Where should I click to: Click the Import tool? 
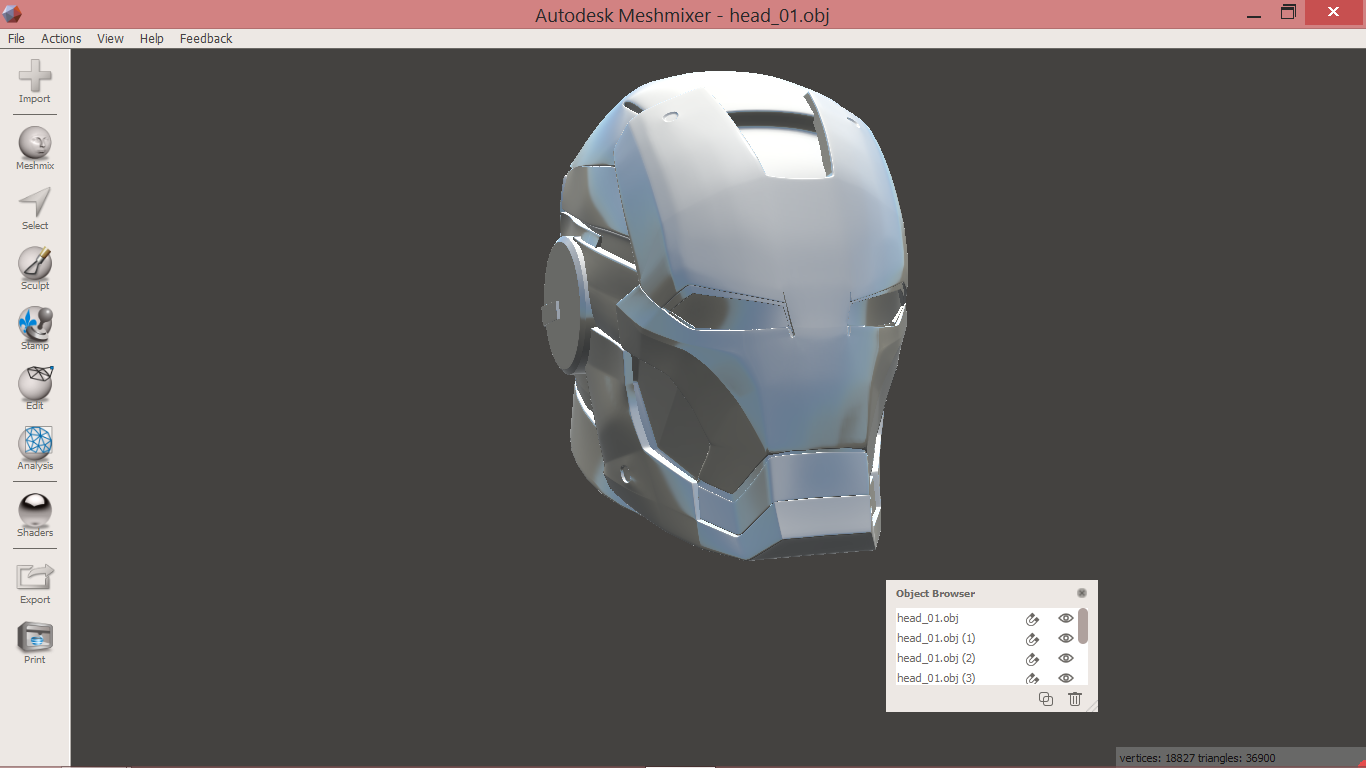(x=35, y=81)
